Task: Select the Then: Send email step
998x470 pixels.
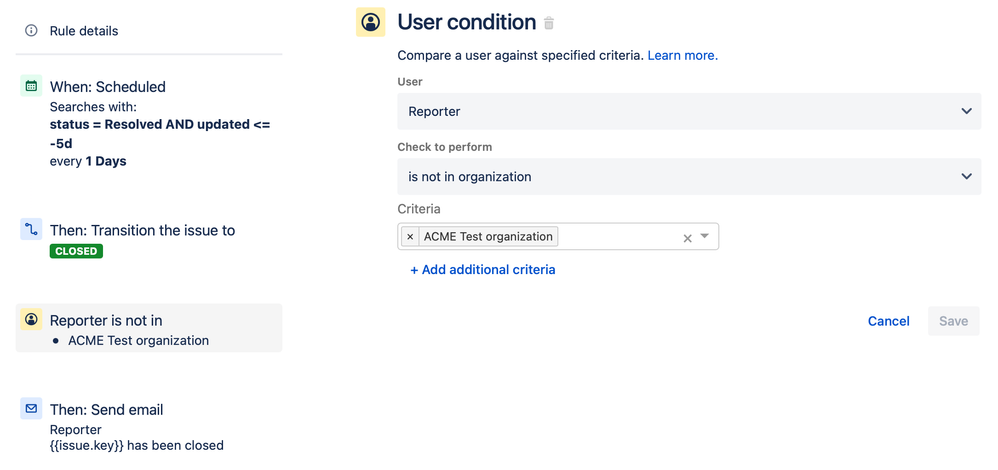Action: (106, 409)
